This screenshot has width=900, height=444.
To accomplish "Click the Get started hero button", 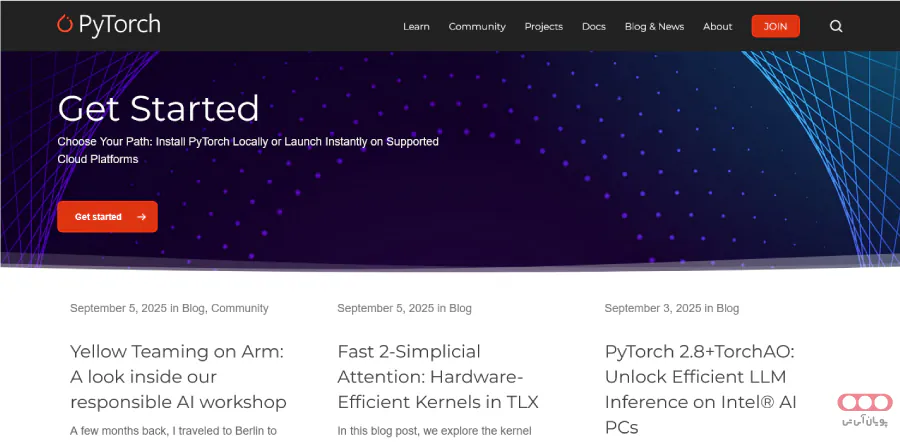I will tap(107, 217).
